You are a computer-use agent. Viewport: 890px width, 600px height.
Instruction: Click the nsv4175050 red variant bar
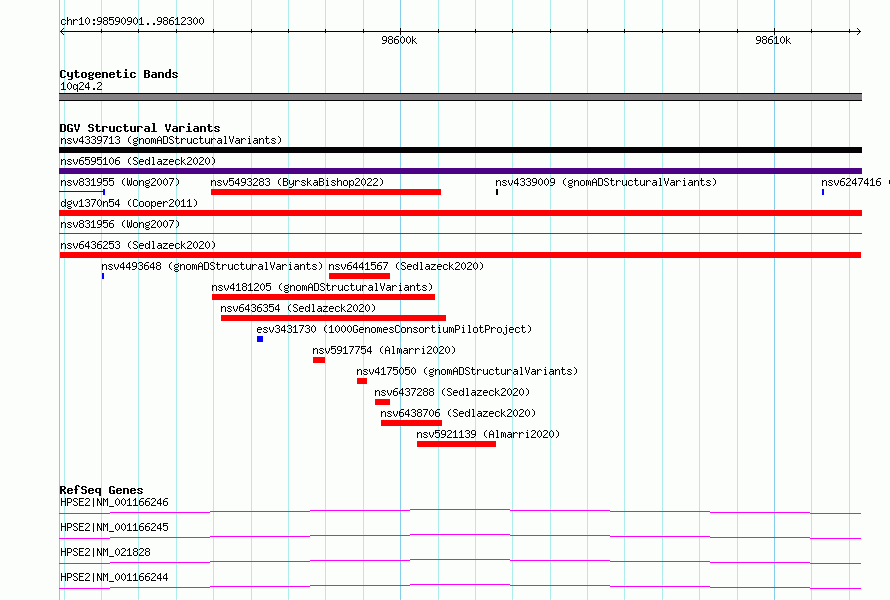click(x=362, y=381)
